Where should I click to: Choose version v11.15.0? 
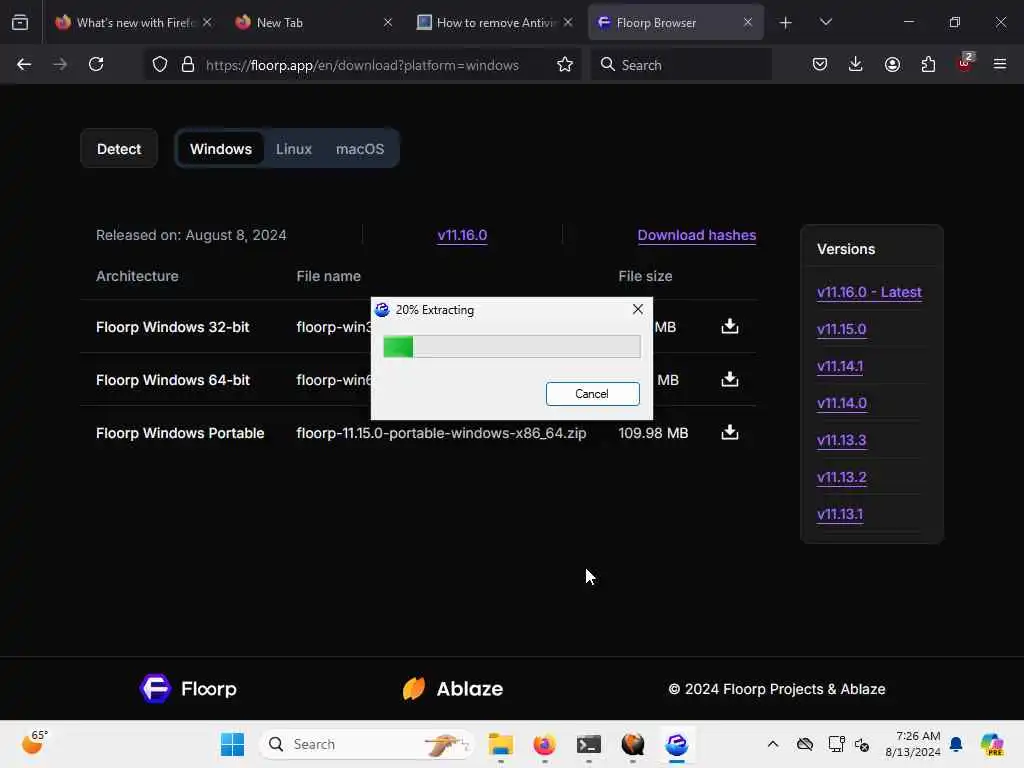coord(841,329)
